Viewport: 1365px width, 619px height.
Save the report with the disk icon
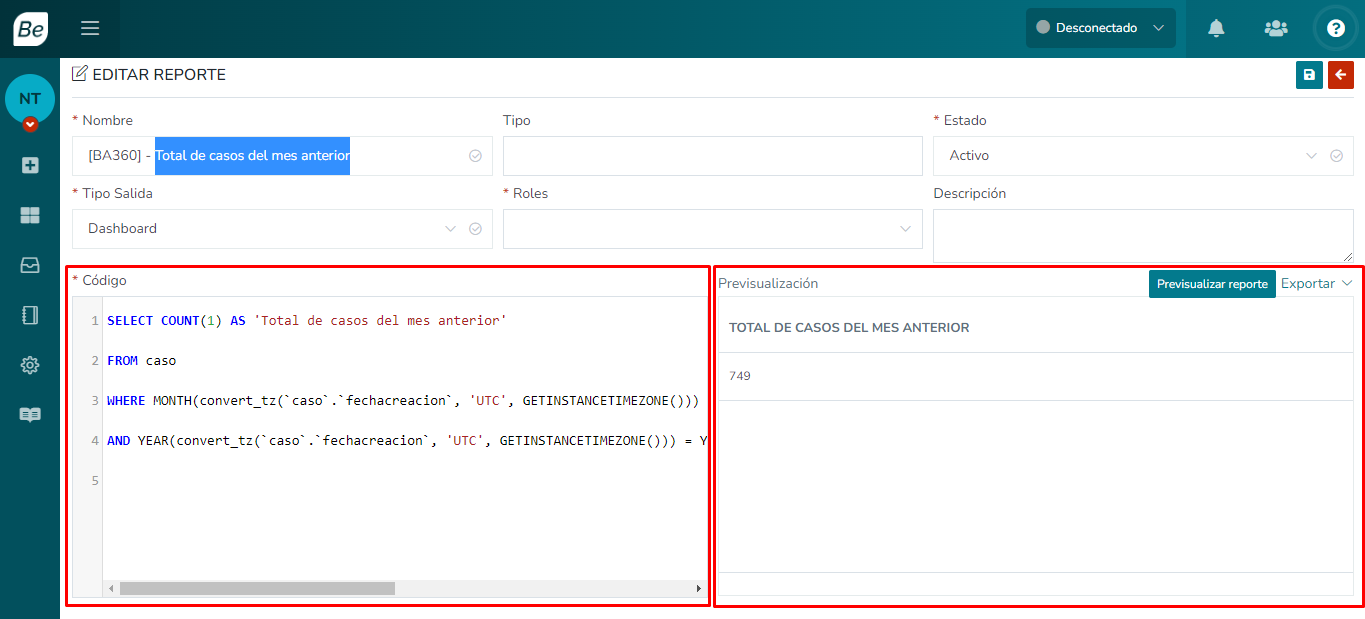click(x=1309, y=75)
